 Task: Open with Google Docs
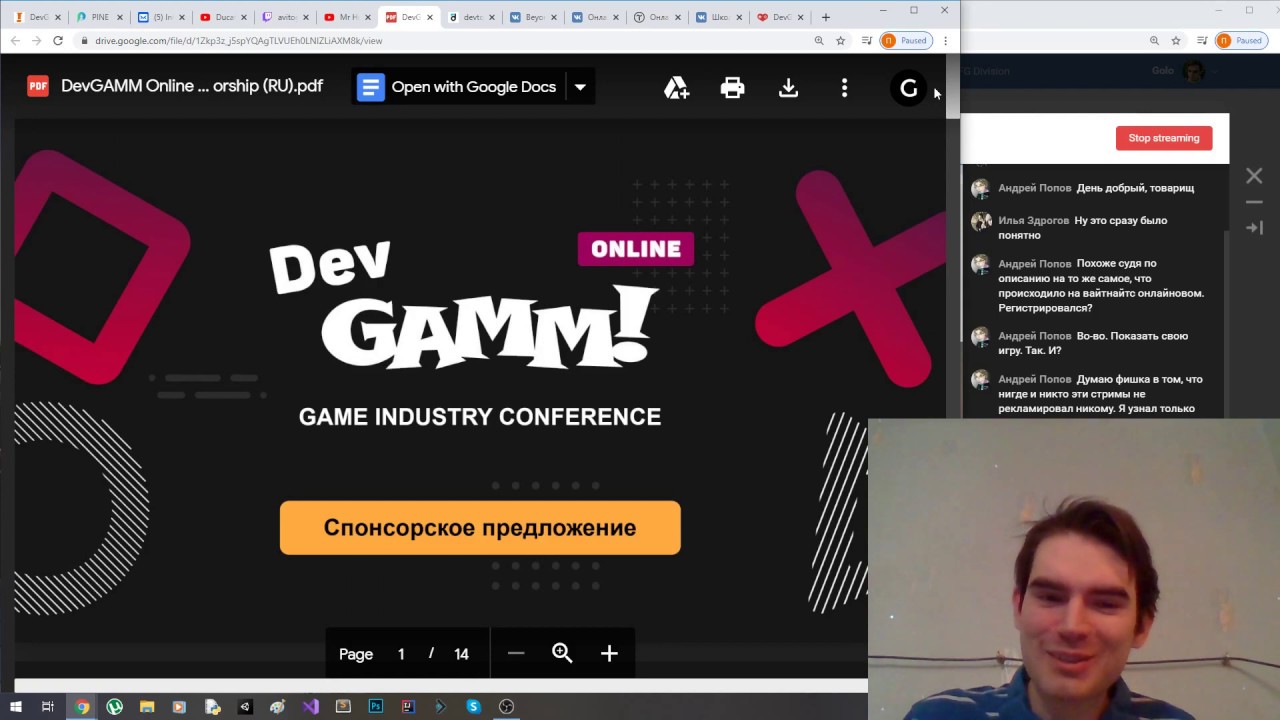pyautogui.click(x=458, y=87)
